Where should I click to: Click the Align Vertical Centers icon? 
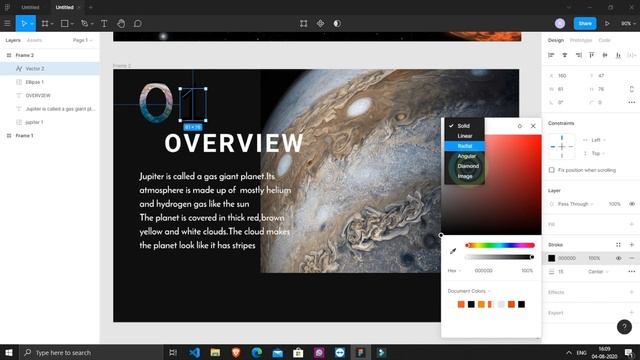pyautogui.click(x=605, y=55)
